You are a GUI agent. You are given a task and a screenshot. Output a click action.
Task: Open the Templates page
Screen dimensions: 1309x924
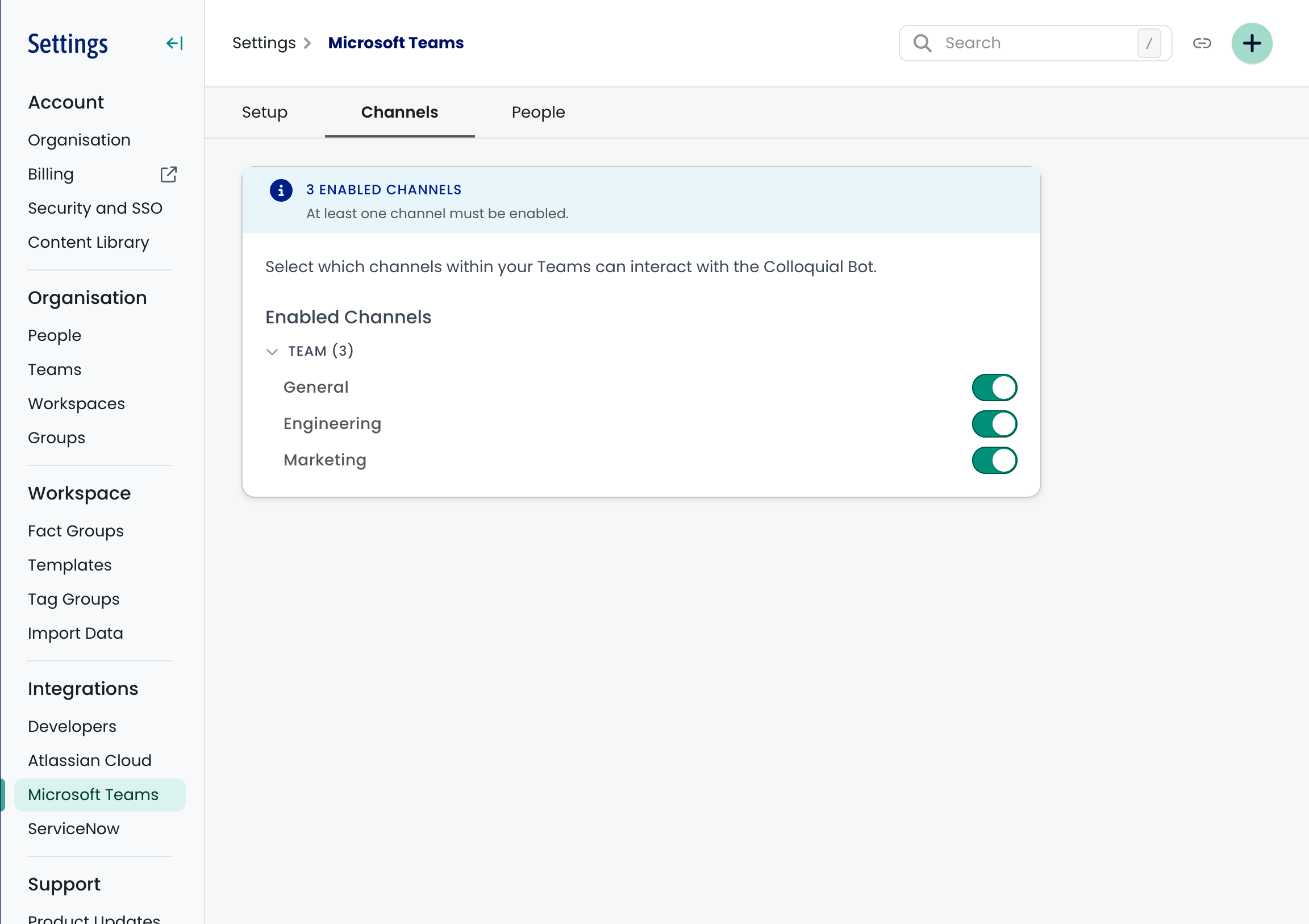69,566
